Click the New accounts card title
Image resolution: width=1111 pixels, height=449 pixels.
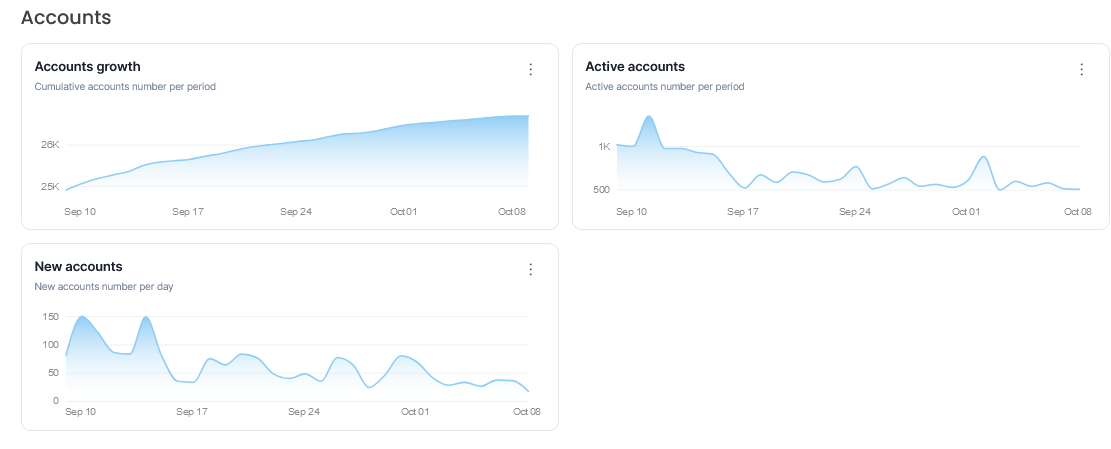tap(78, 267)
